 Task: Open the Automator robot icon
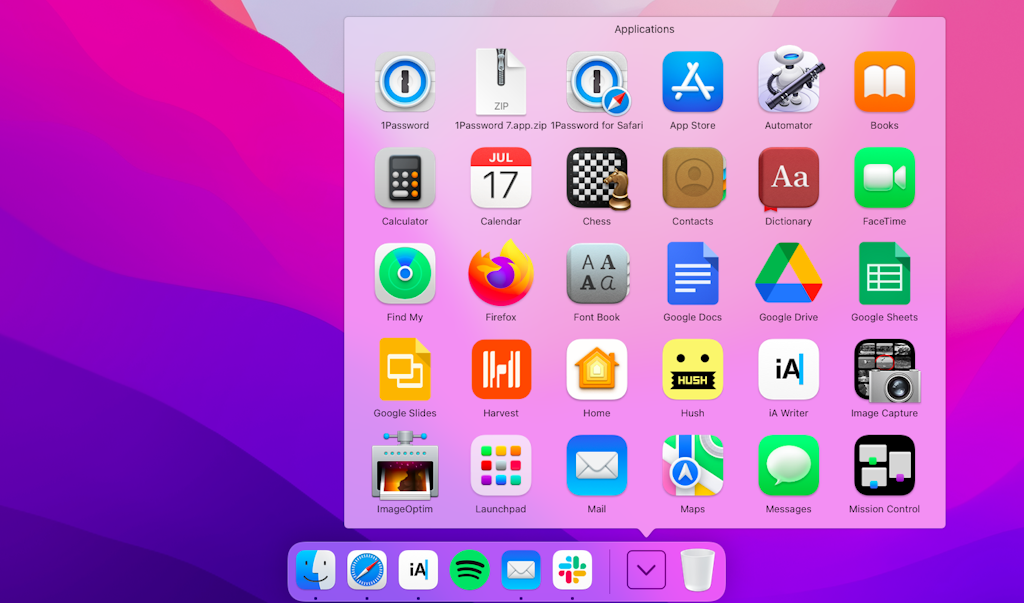coord(788,84)
